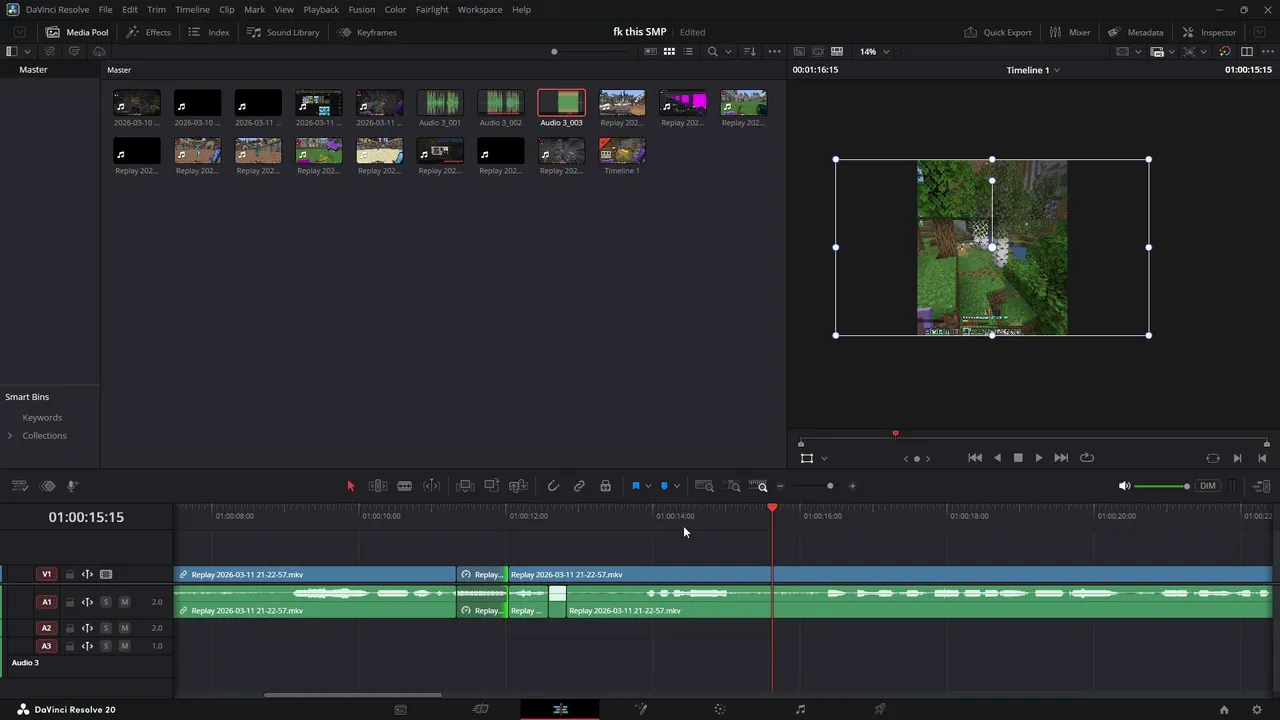
Task: Toggle Auto Track Selector on V1
Action: point(87,574)
